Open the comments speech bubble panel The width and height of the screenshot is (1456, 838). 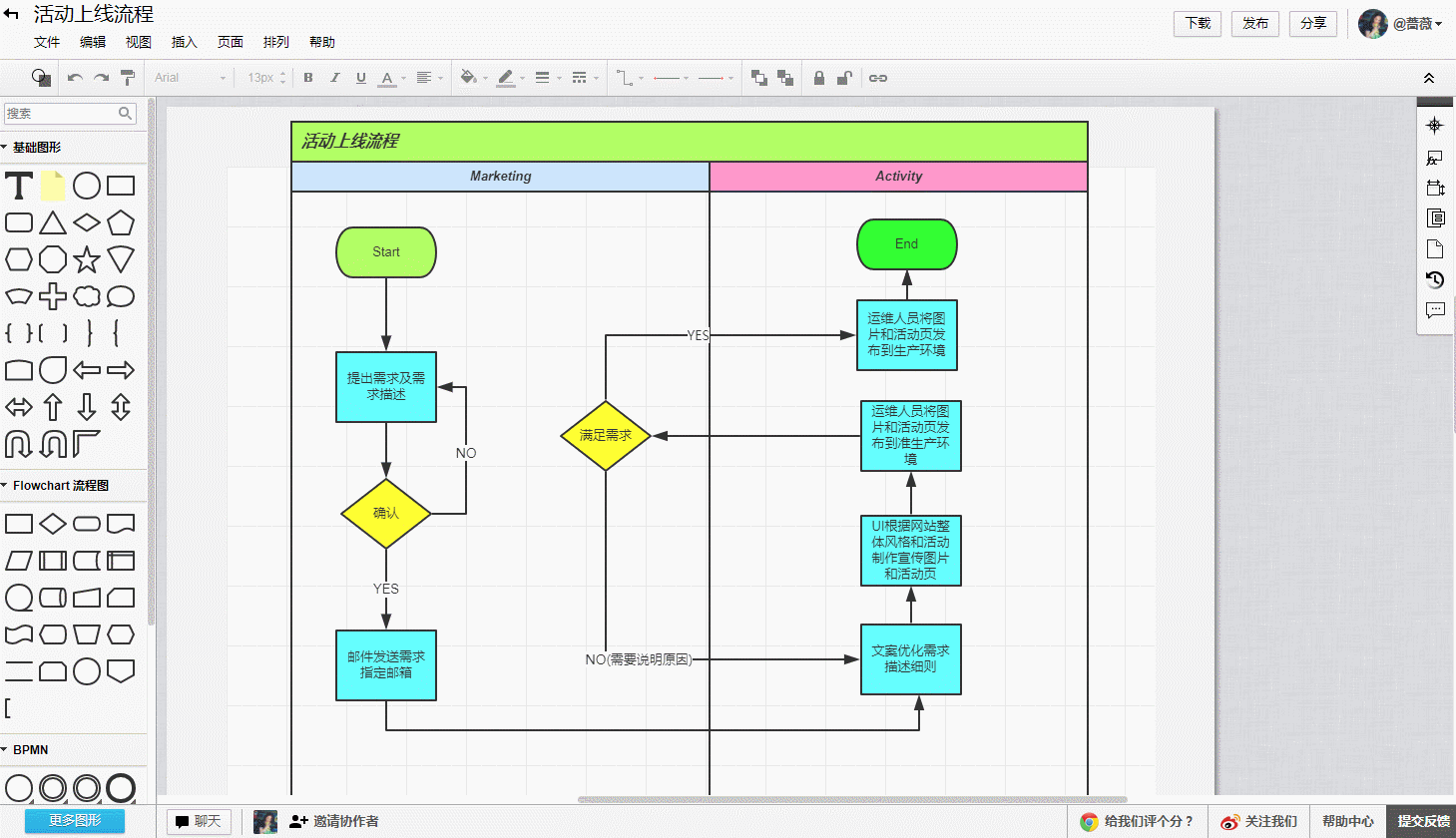click(1435, 310)
